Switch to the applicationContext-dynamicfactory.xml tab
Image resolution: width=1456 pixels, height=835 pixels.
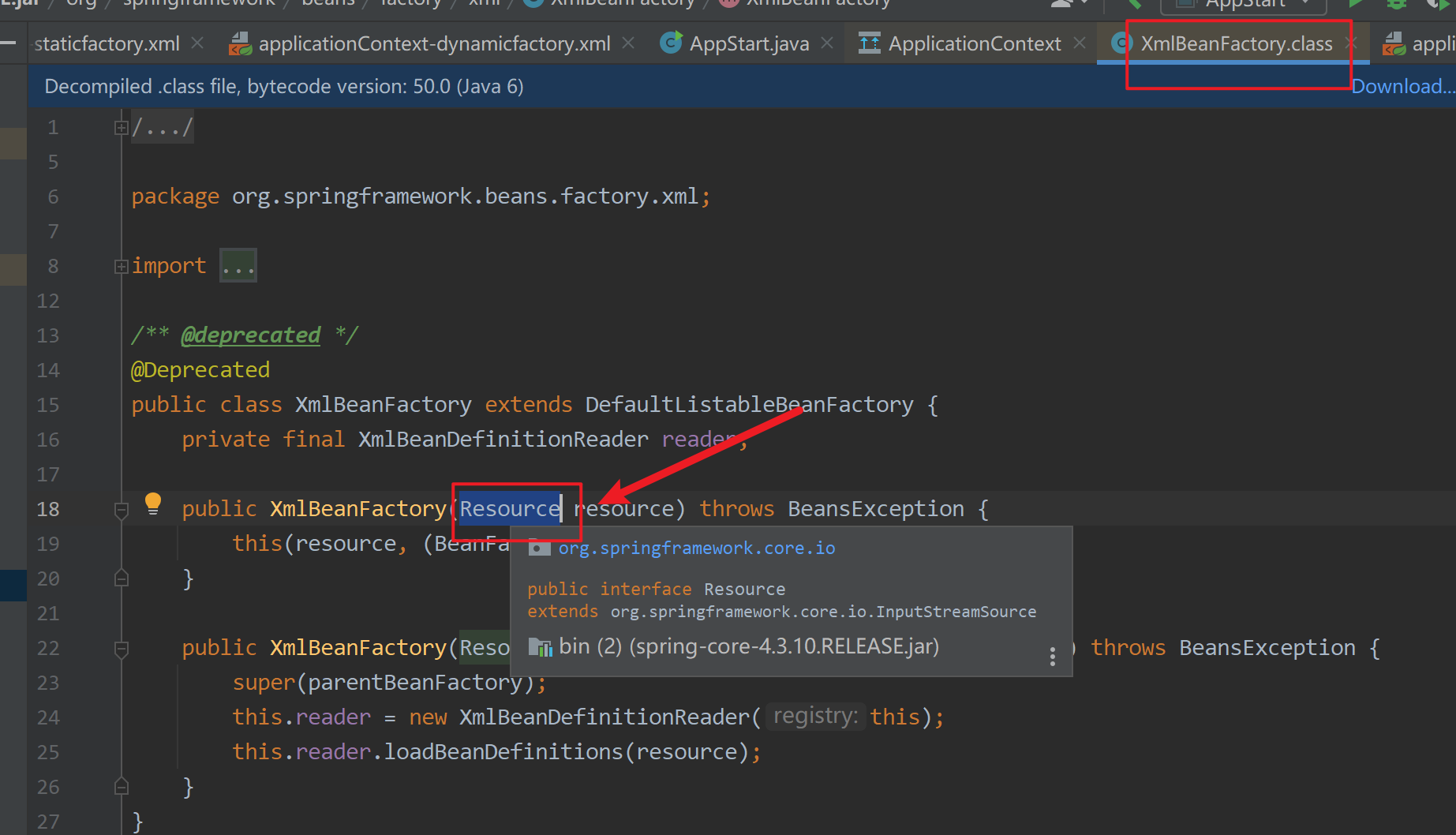(434, 43)
